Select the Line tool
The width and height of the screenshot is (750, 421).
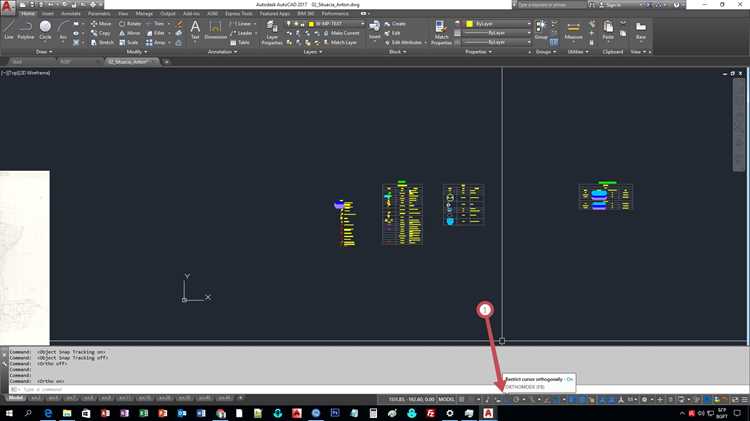(9, 30)
